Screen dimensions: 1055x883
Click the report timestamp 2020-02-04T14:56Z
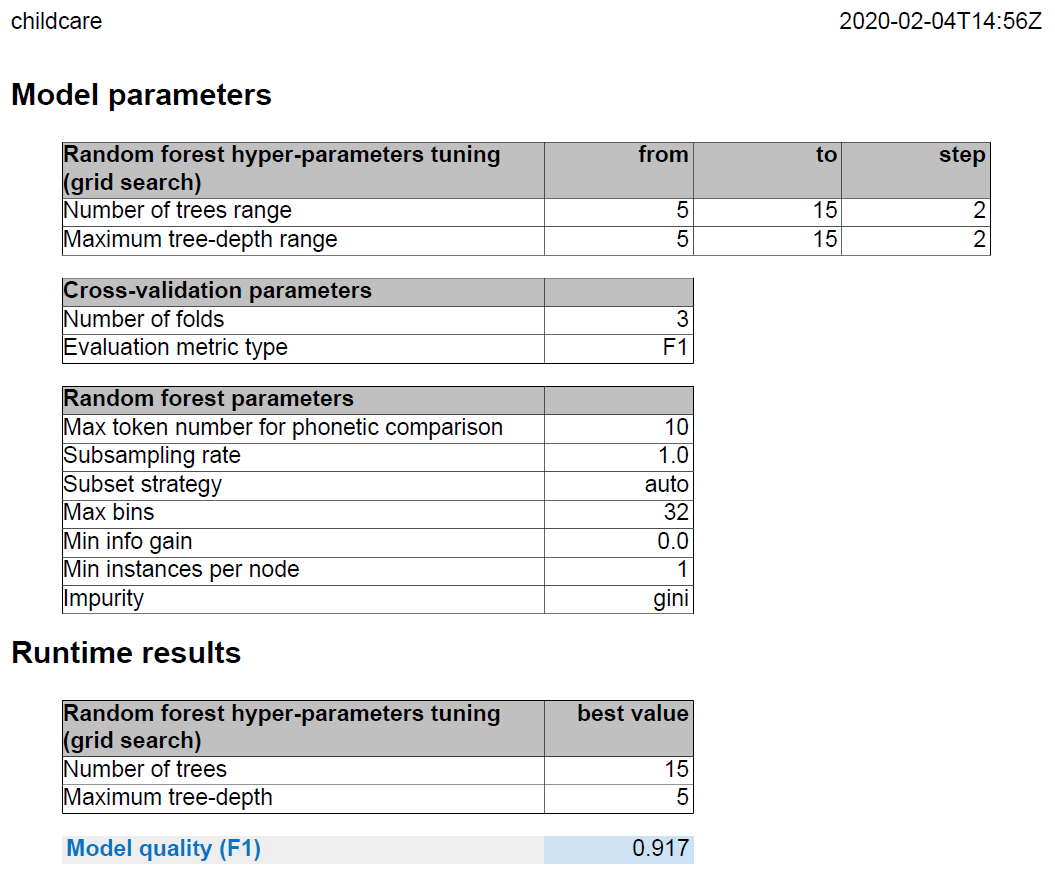(940, 21)
